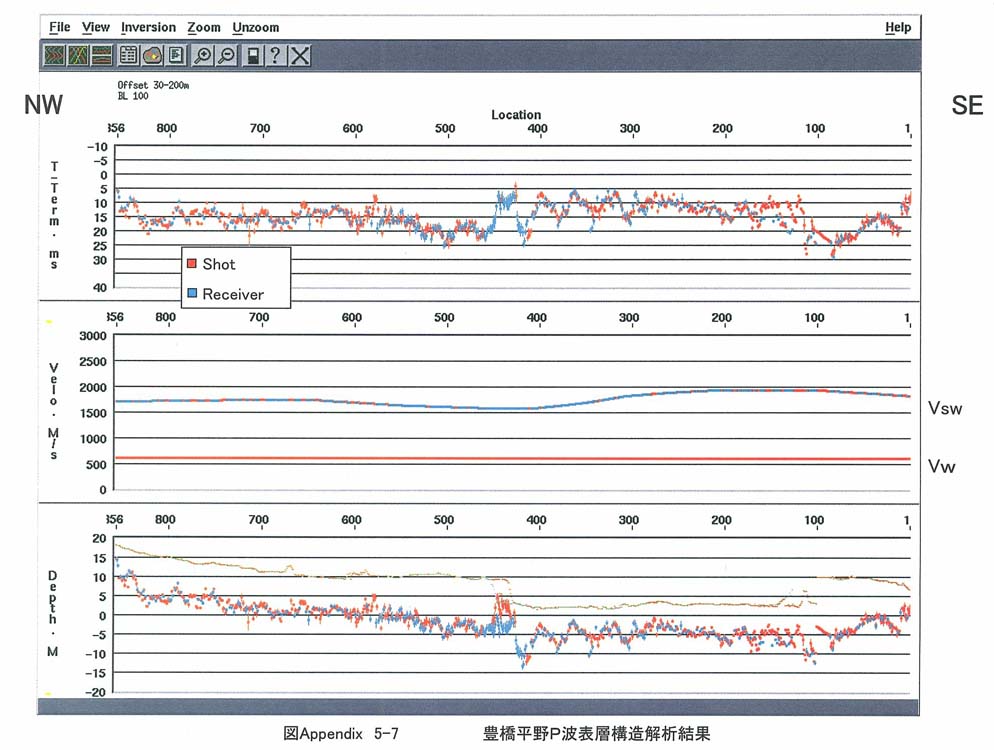Image resolution: width=994 pixels, height=750 pixels.
Task: Open the Help menu
Action: pos(898,27)
